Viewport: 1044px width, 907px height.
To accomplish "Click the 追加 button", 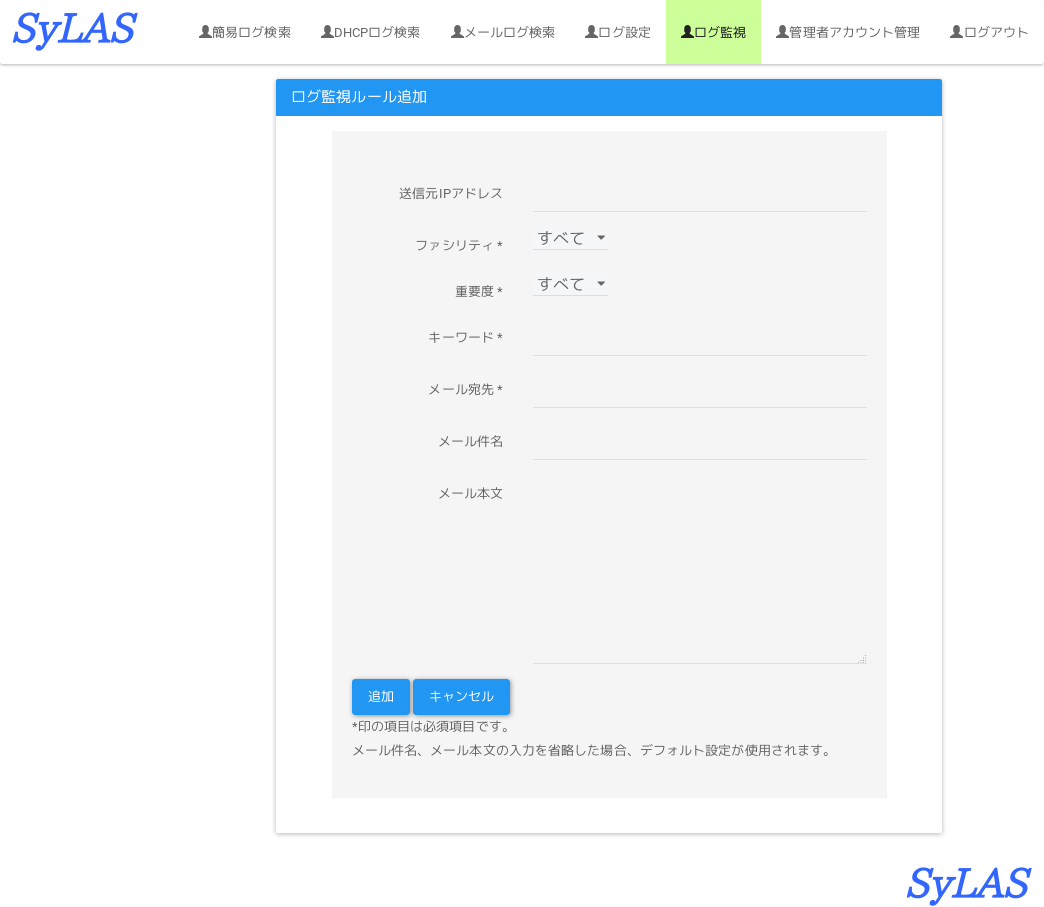I will point(381,697).
